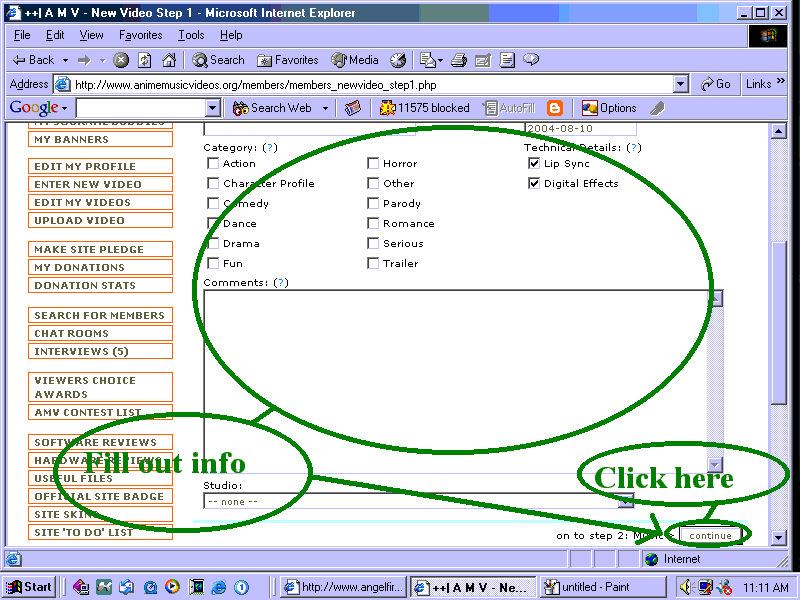Go to the Home page icon
The width and height of the screenshot is (800, 600).
169,60
